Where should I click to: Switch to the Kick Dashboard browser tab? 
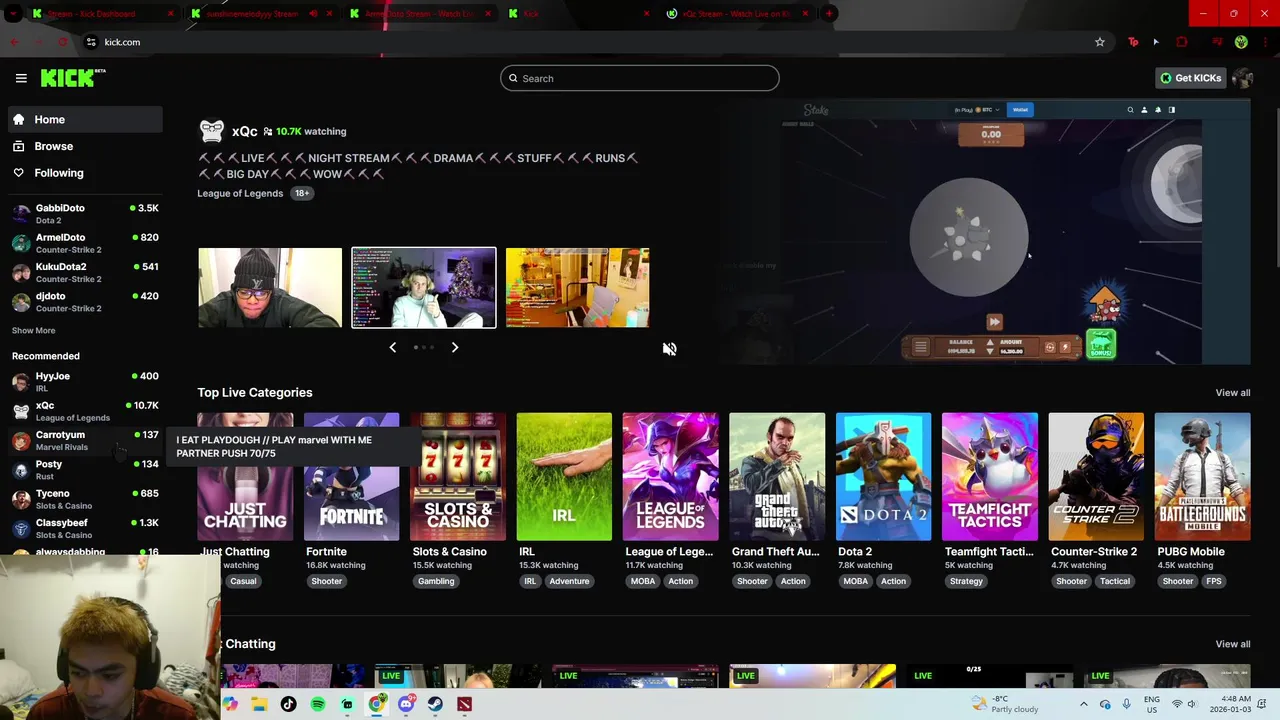pos(100,14)
